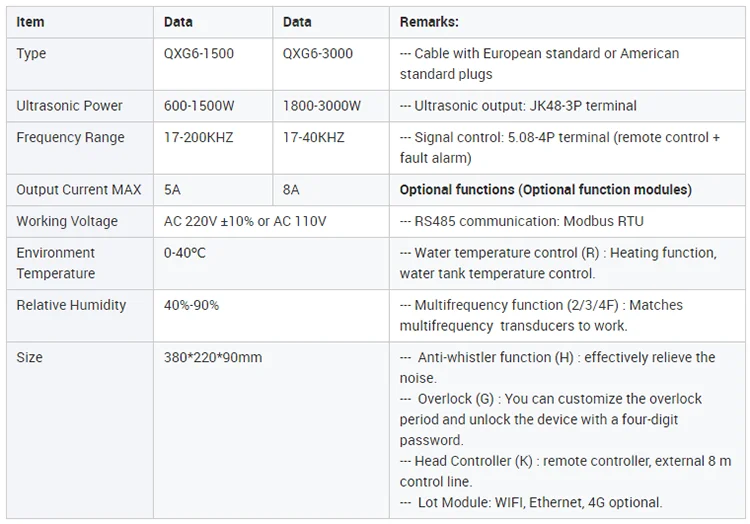
Task: Select the bold "Optional functions" remark text
Action: click(x=545, y=190)
